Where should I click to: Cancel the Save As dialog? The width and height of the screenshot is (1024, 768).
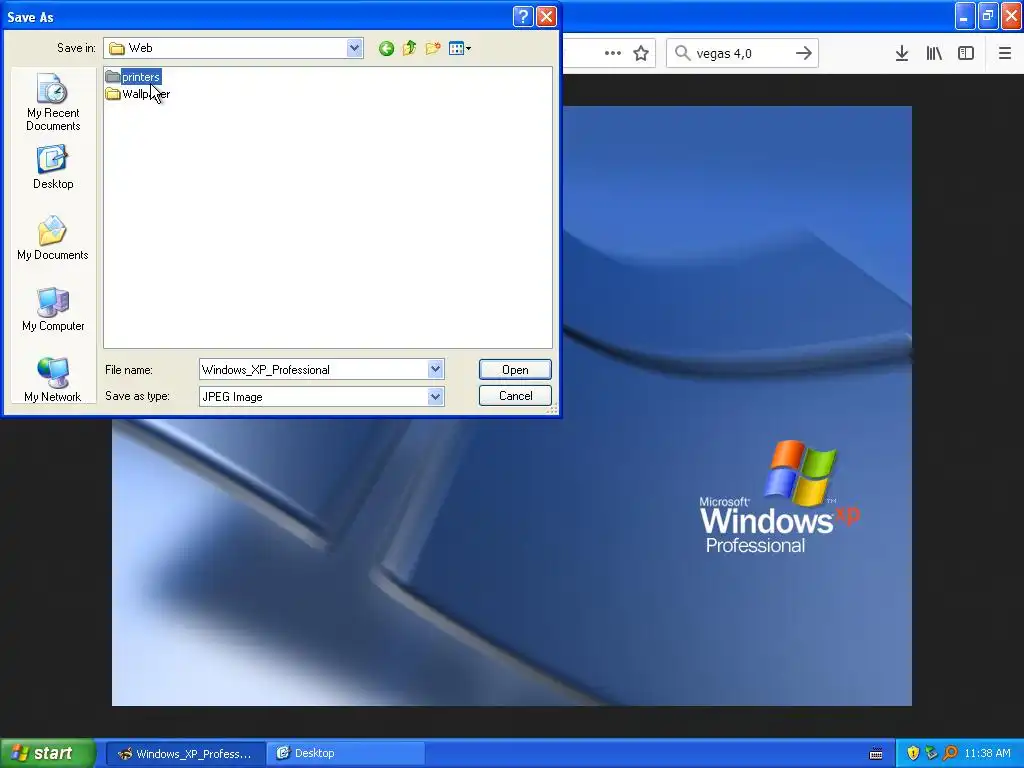pos(515,396)
